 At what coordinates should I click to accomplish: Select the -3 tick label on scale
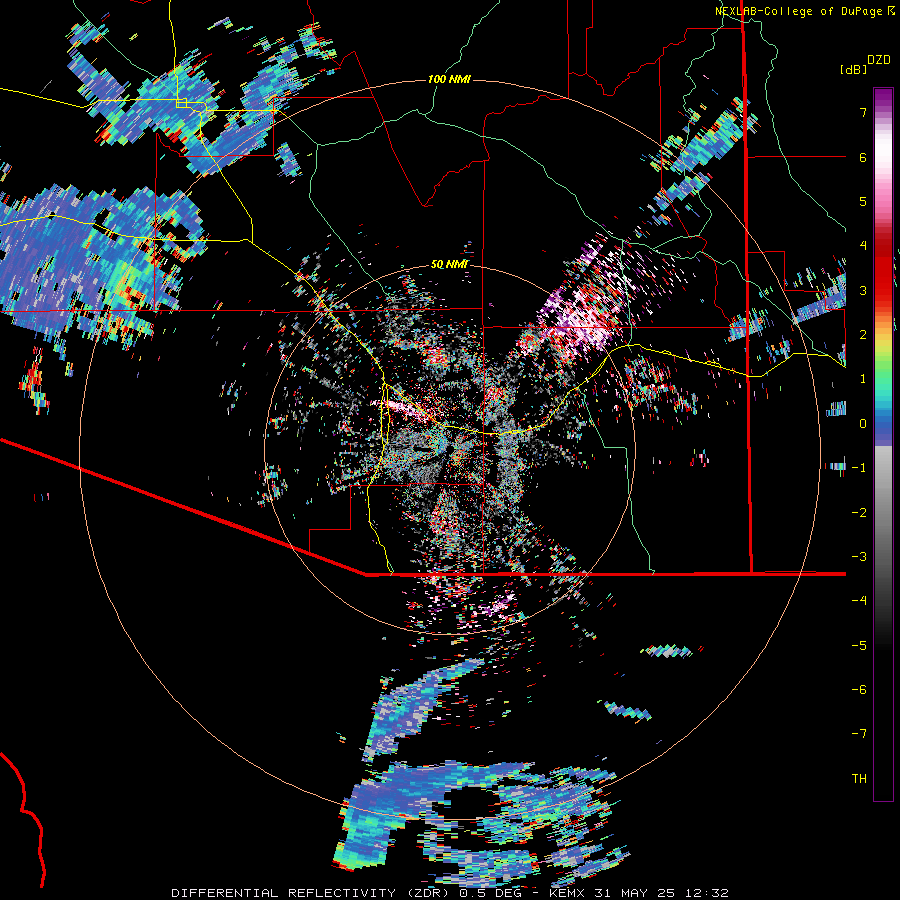(x=859, y=557)
